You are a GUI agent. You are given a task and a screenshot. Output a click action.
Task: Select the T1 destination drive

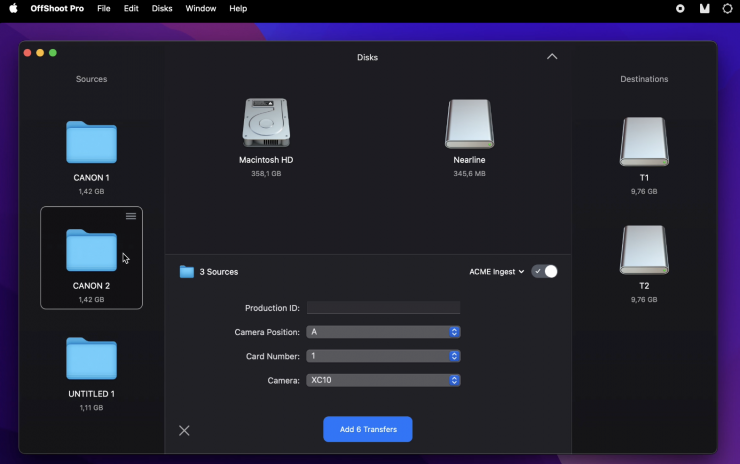click(x=644, y=142)
